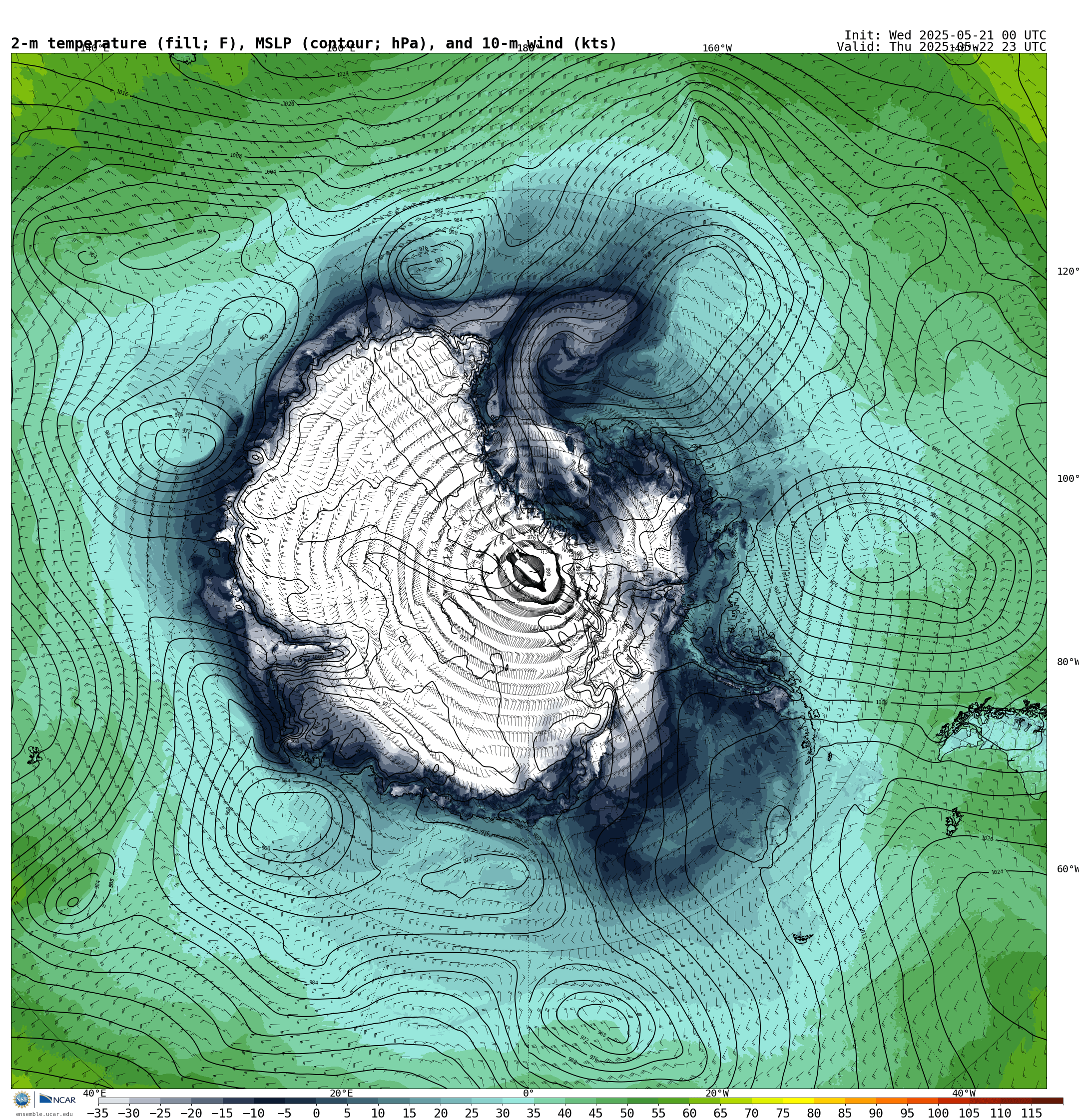Click the dark green swatch between 50 and 55
This screenshot has width=1079, height=1120.
click(x=643, y=1101)
